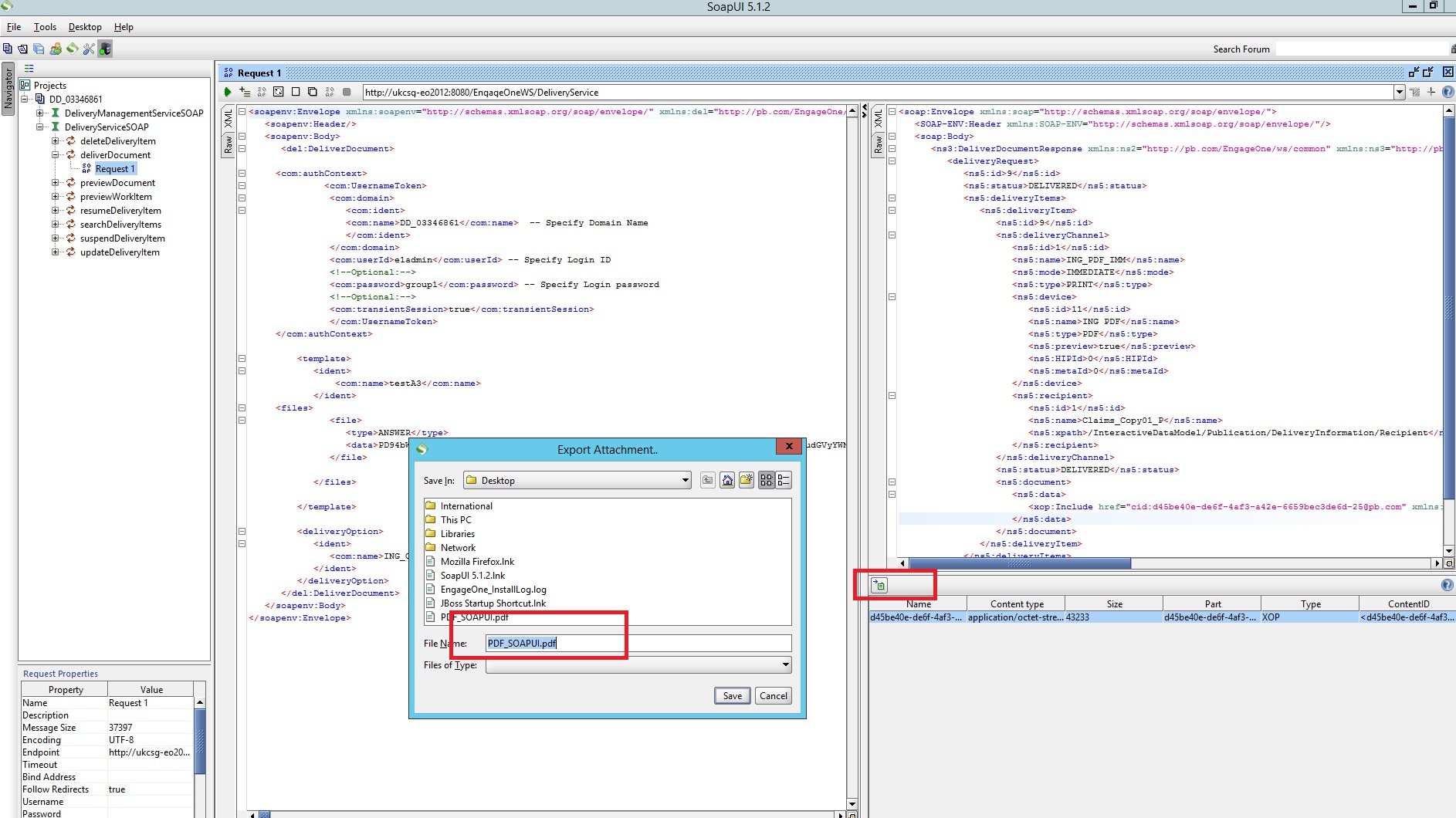Open SoapUI Preferences via wrench-screwdriver icon

point(89,49)
